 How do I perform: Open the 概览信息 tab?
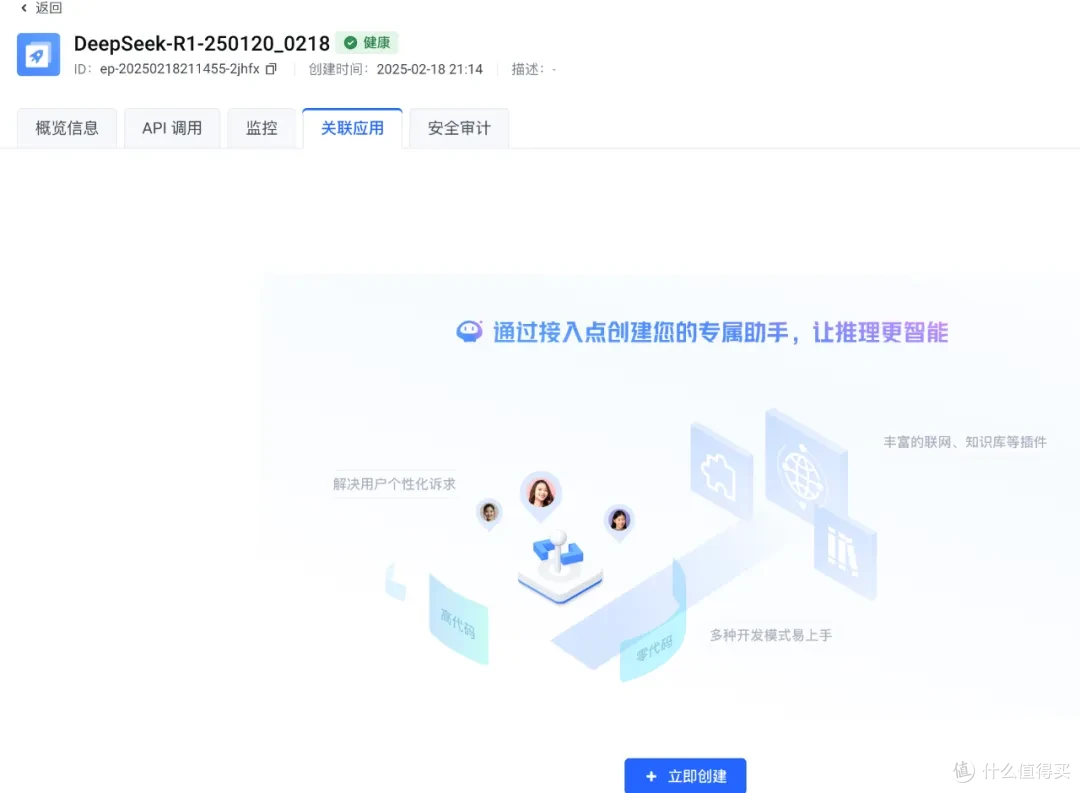click(67, 128)
